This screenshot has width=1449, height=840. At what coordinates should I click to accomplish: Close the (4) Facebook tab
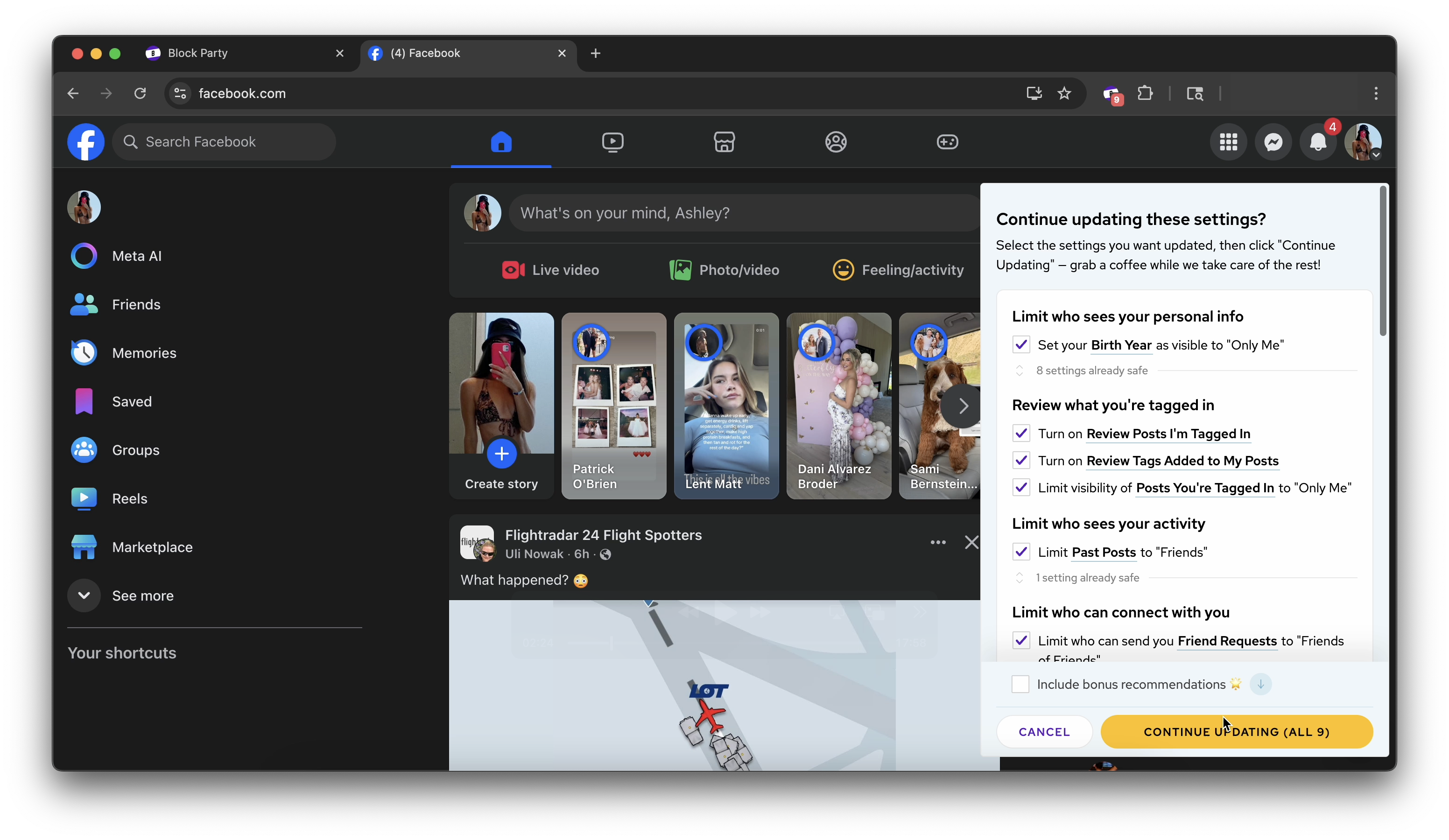coord(562,53)
